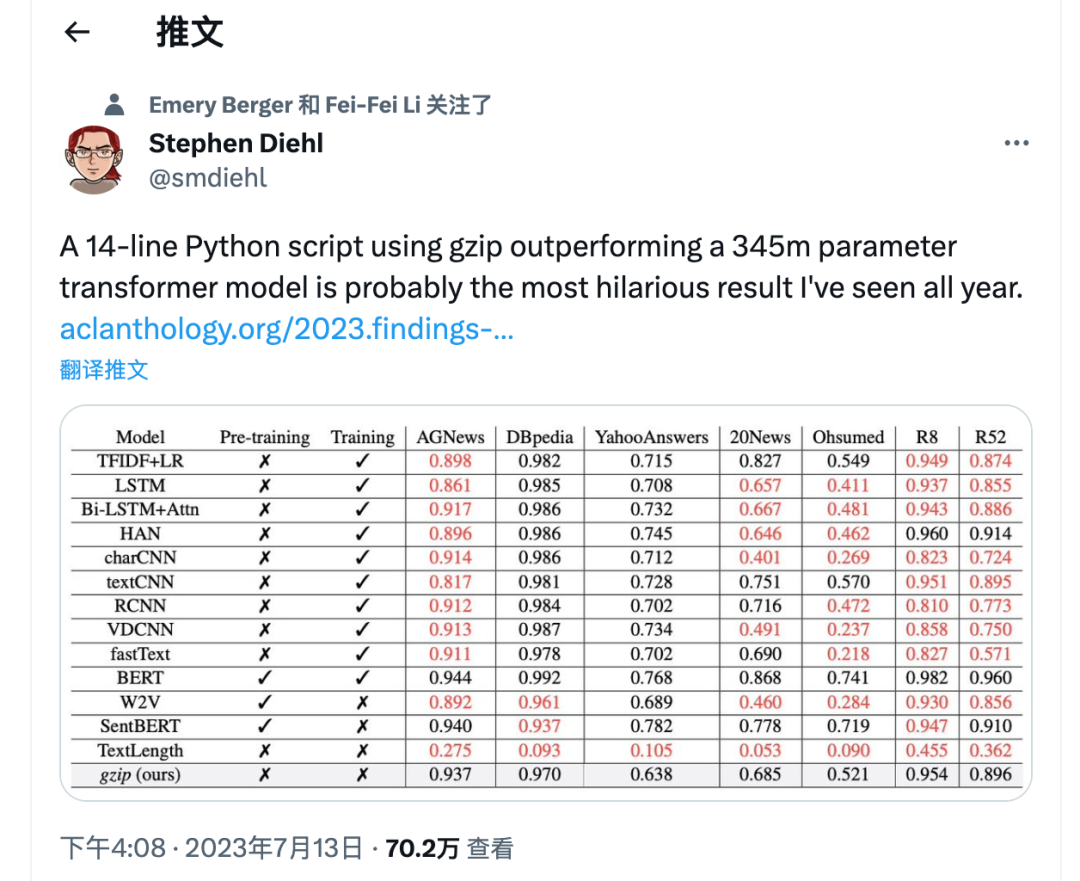Click the AGNews column header in the image
Image resolution: width=1080 pixels, height=881 pixels.
(450, 437)
